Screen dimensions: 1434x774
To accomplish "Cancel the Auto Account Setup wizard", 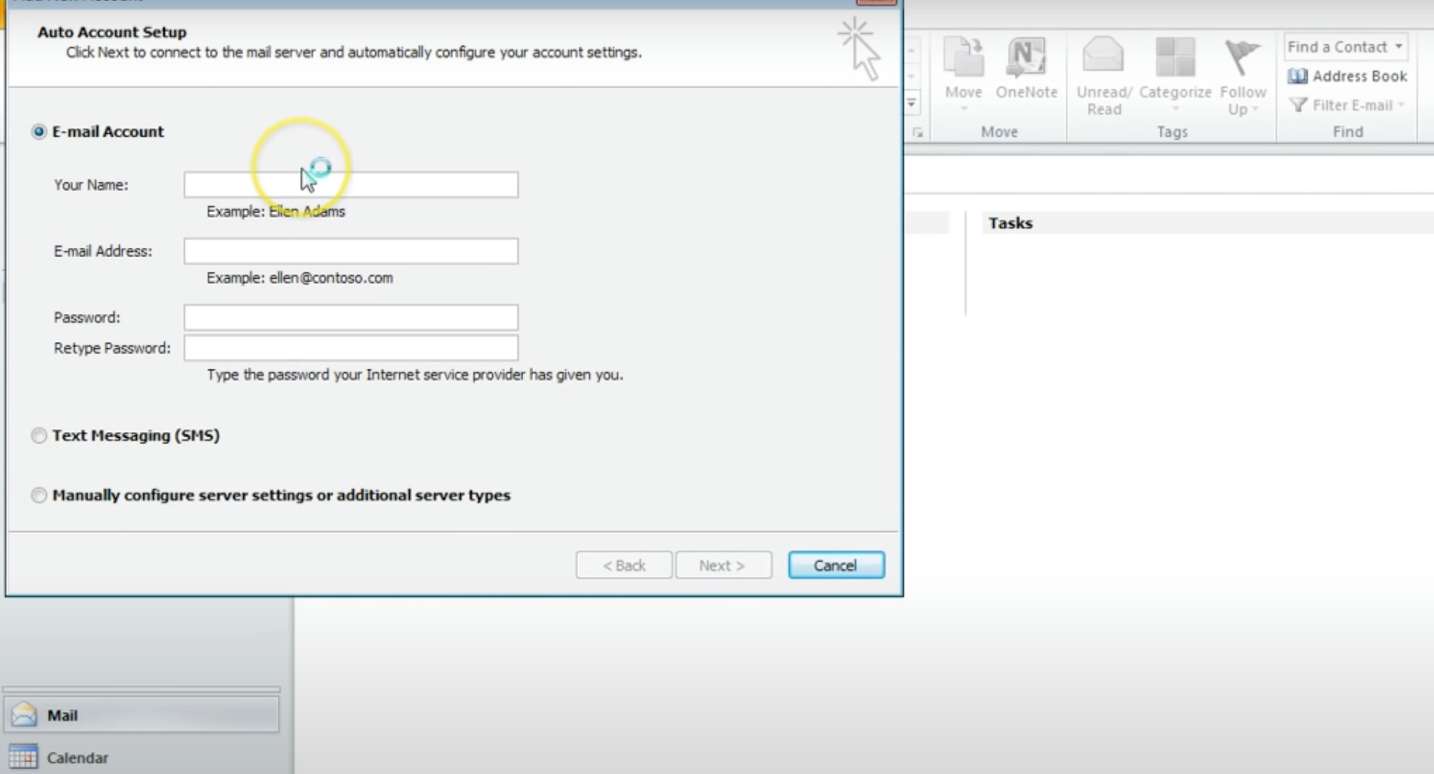I will point(836,564).
